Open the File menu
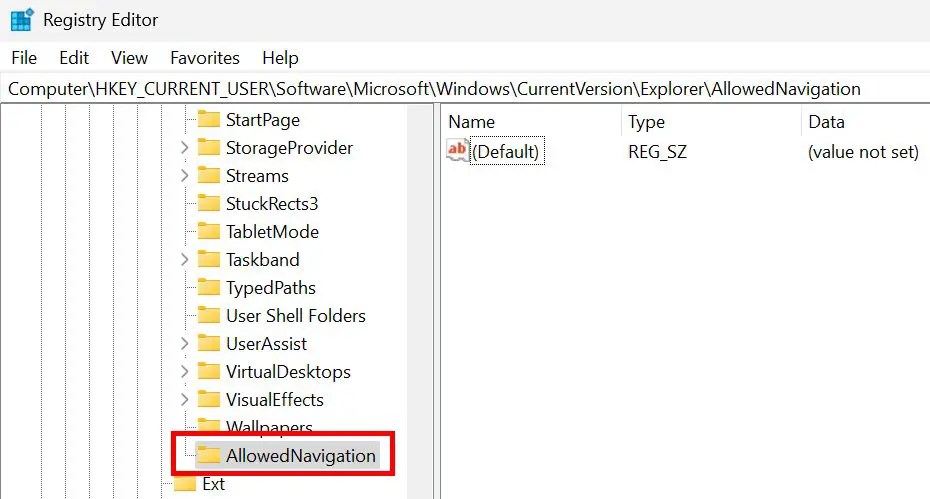This screenshot has height=499, width=930. (x=24, y=58)
